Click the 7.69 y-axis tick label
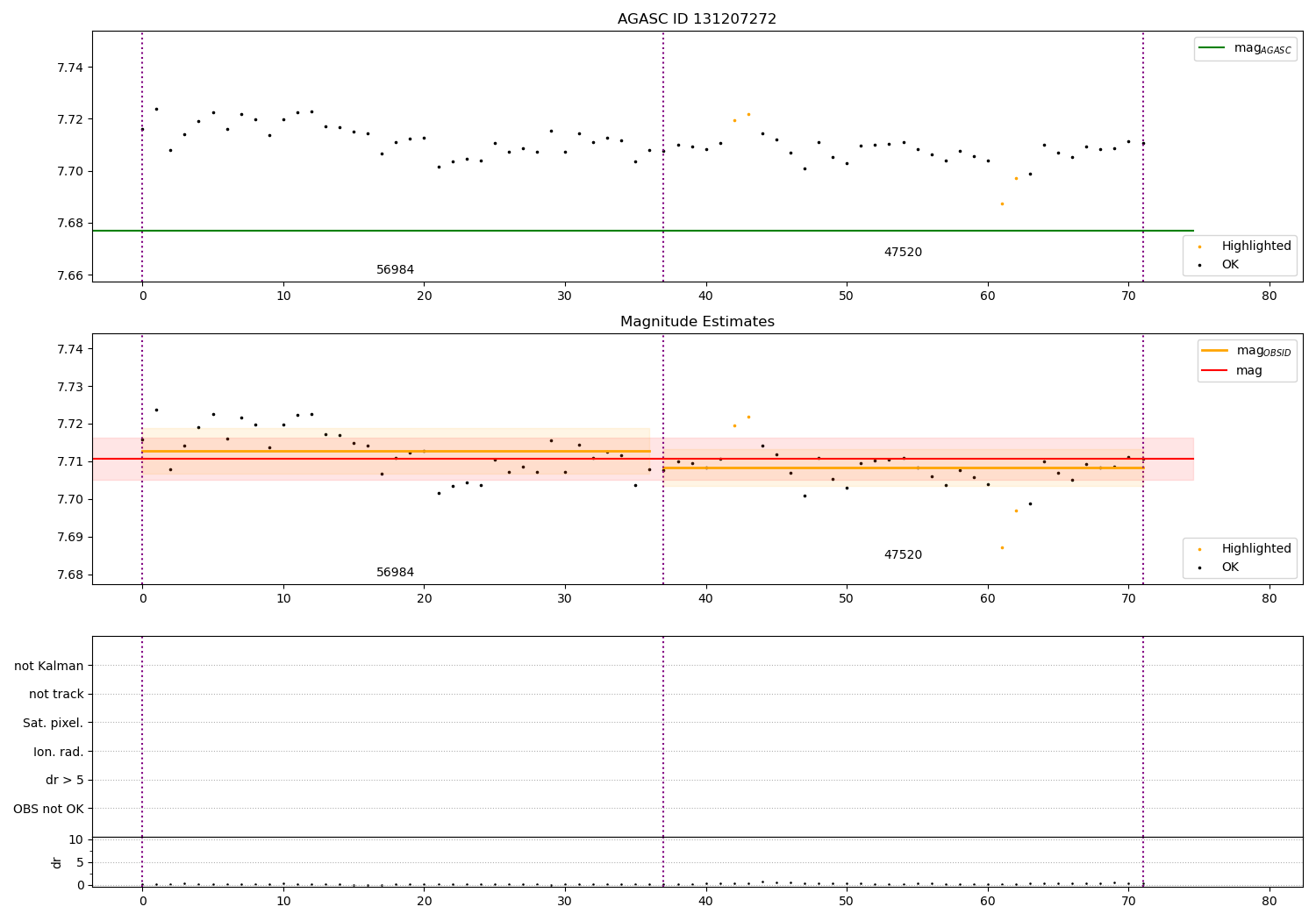 (x=70, y=538)
